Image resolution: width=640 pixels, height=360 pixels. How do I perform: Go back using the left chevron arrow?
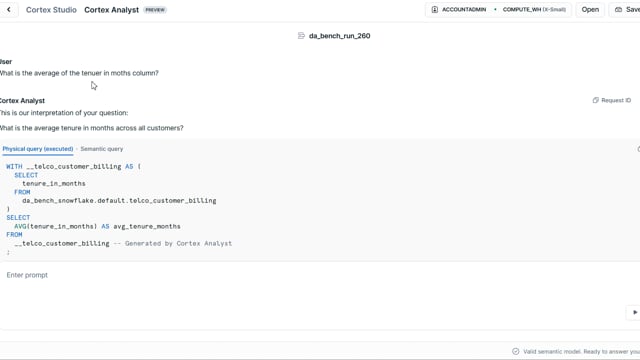[9, 9]
